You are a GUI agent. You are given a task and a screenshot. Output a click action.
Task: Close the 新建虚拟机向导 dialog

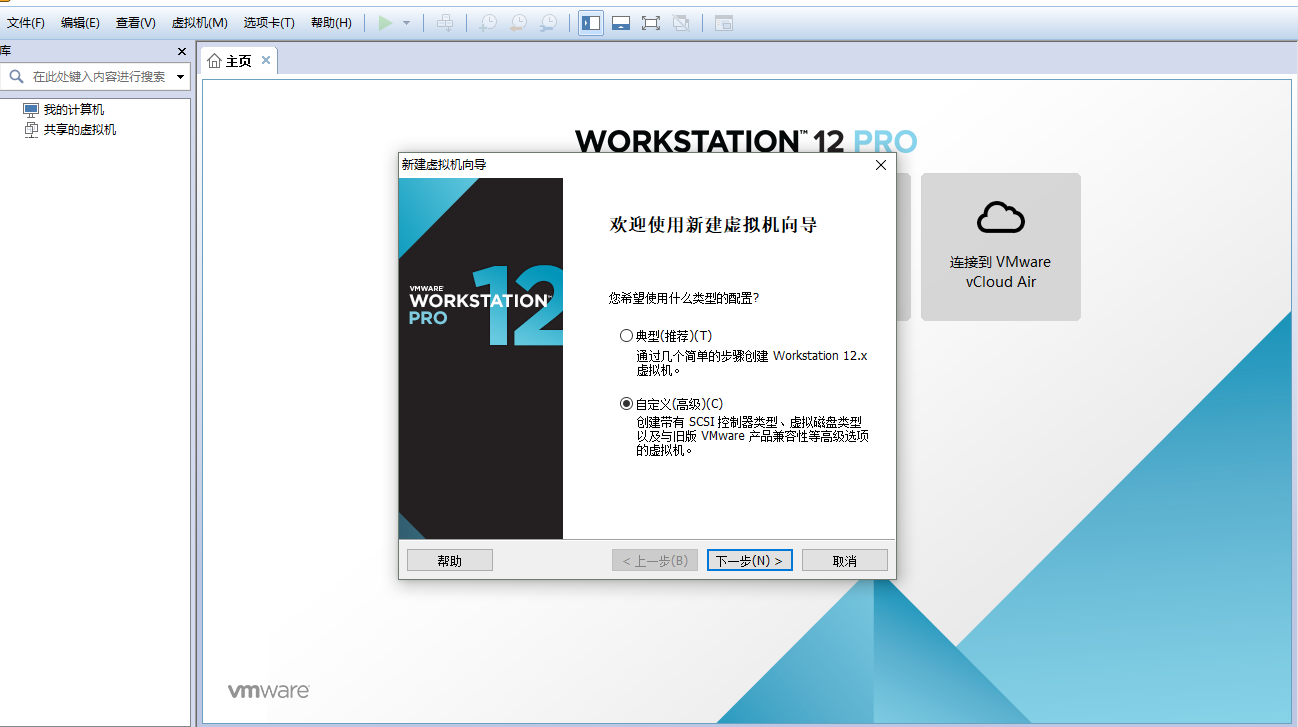tap(880, 165)
